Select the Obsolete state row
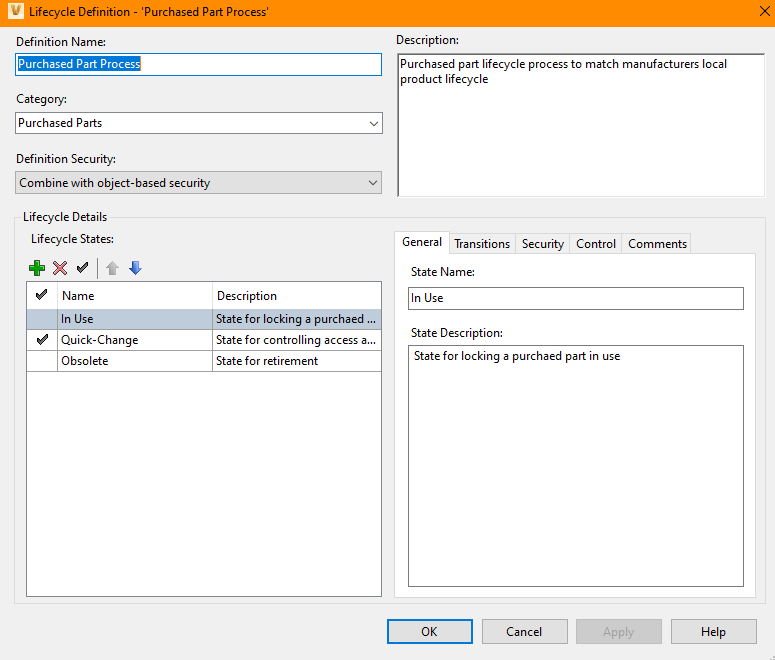Image resolution: width=775 pixels, height=660 pixels. [204, 361]
